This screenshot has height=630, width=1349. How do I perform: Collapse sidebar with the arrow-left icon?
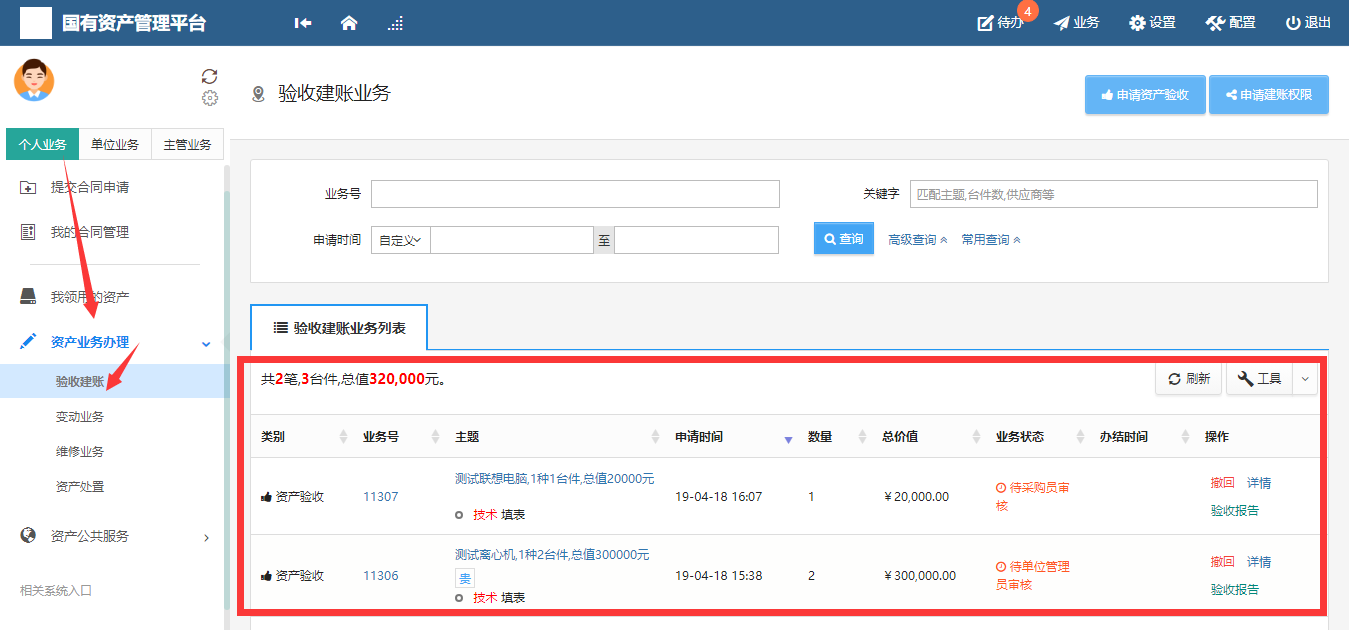coord(303,23)
